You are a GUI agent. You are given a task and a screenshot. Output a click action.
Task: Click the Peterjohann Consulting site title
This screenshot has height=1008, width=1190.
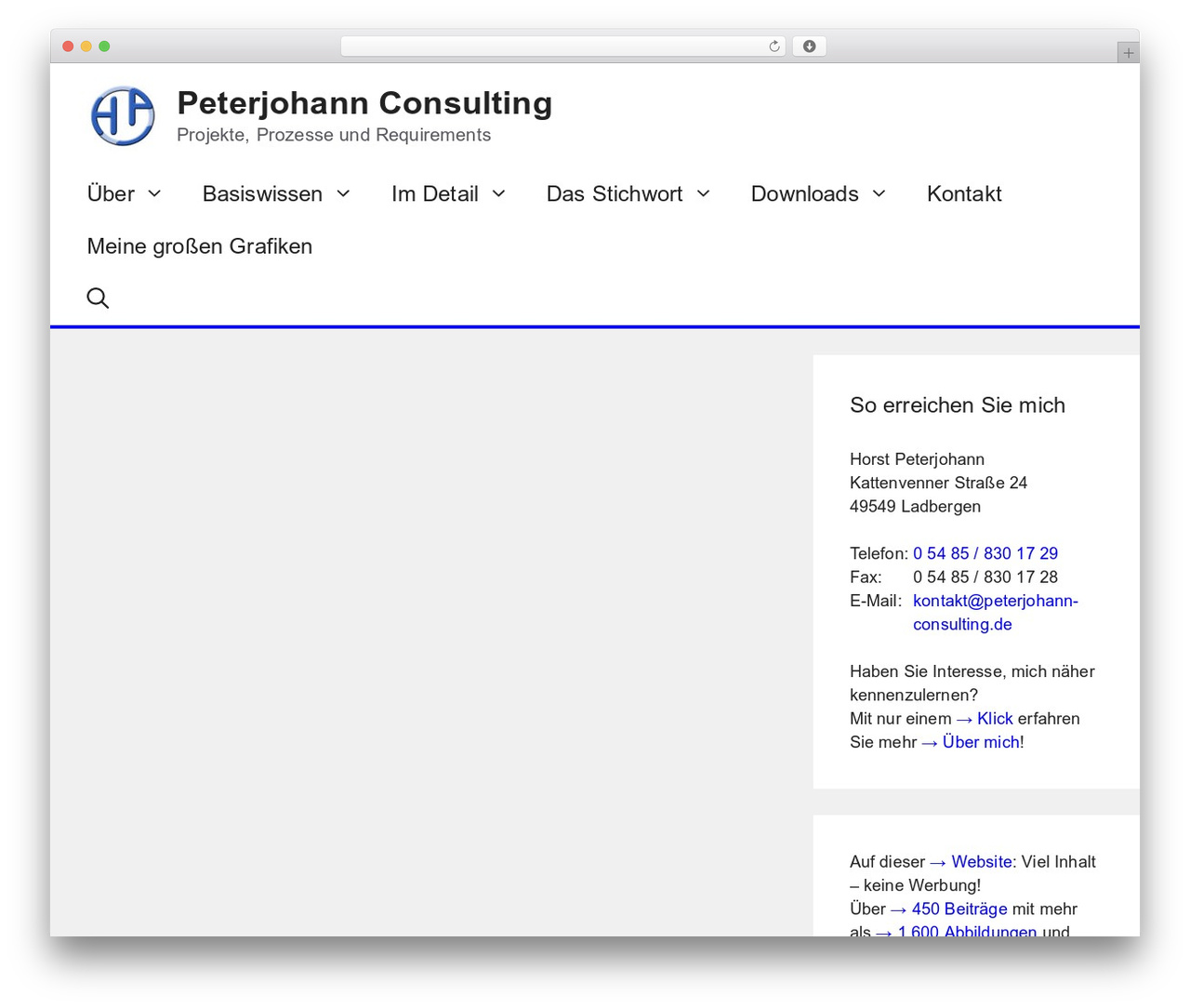pyautogui.click(x=364, y=103)
